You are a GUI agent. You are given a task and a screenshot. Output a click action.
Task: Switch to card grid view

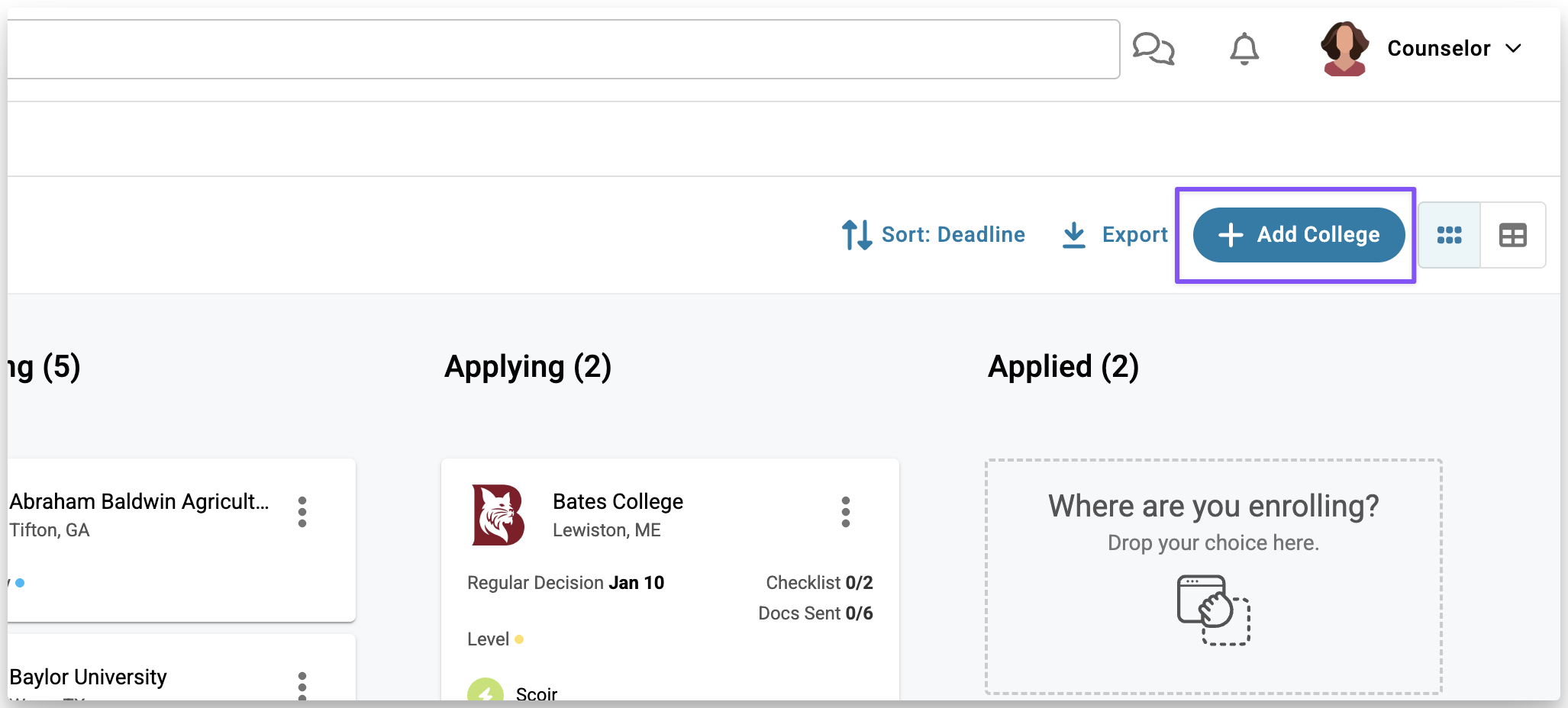(1449, 235)
